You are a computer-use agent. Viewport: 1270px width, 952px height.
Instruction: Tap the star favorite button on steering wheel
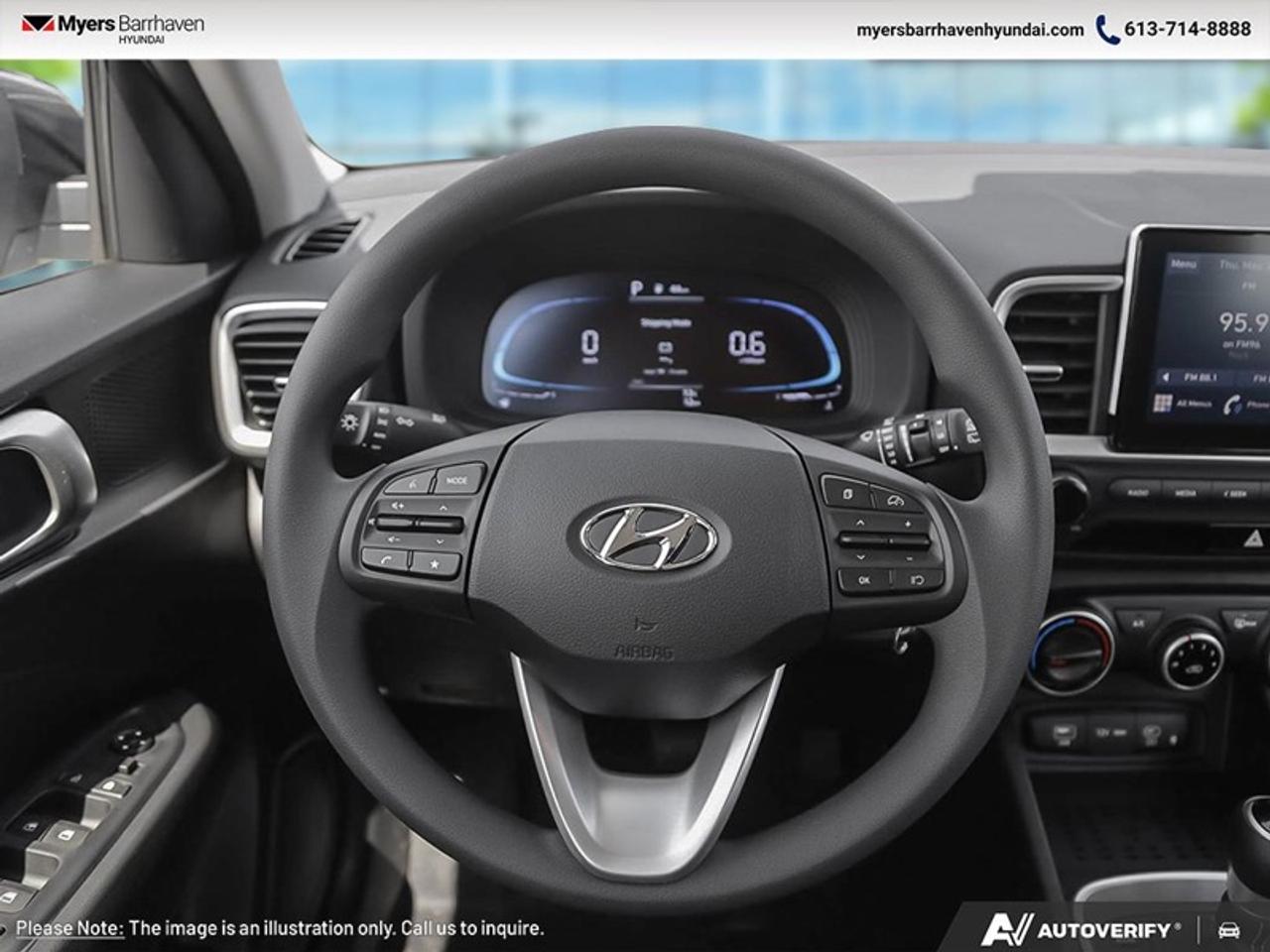point(436,564)
